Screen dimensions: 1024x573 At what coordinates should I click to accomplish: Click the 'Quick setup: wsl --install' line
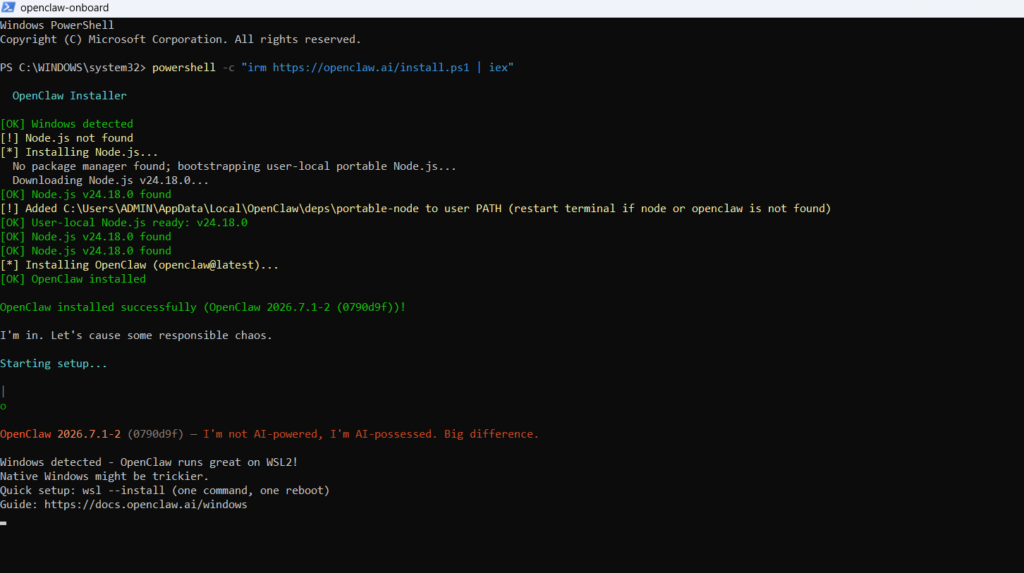point(165,491)
